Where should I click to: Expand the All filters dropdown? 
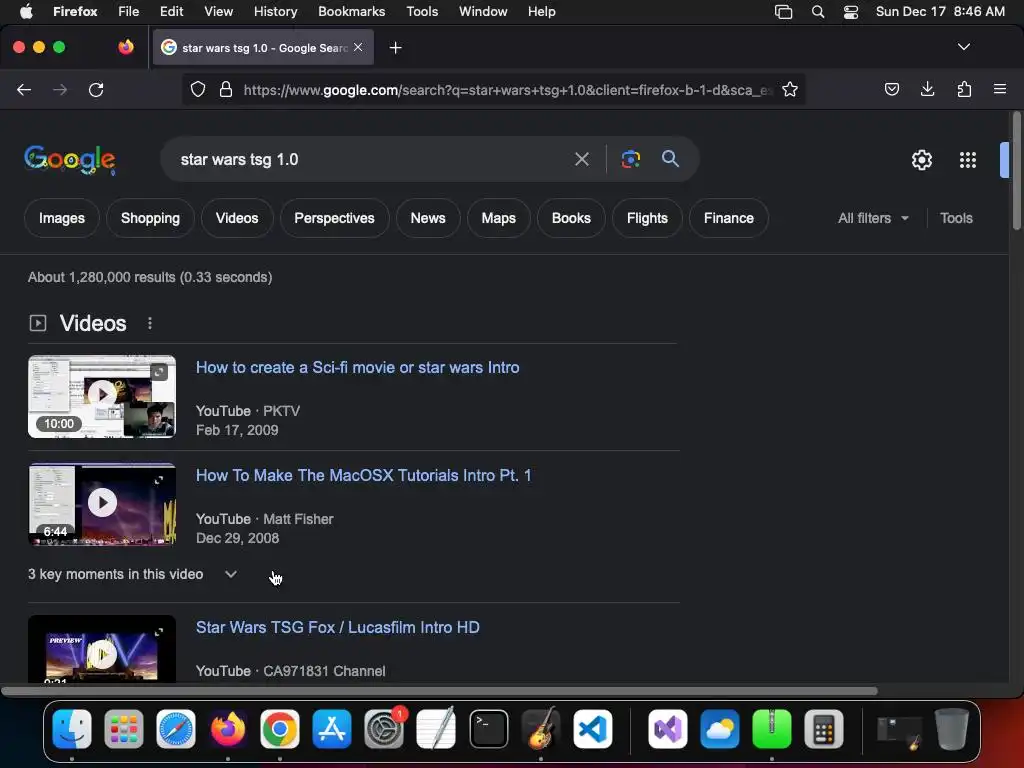click(873, 218)
